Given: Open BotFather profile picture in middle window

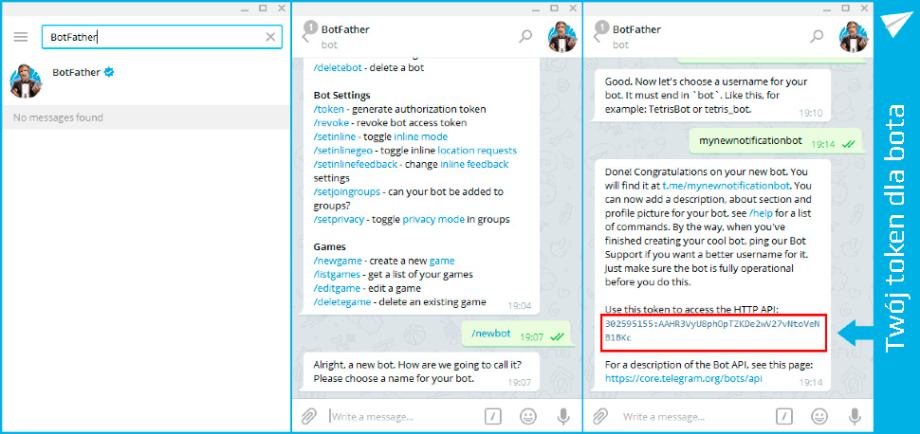Looking at the screenshot, I should pyautogui.click(x=563, y=36).
